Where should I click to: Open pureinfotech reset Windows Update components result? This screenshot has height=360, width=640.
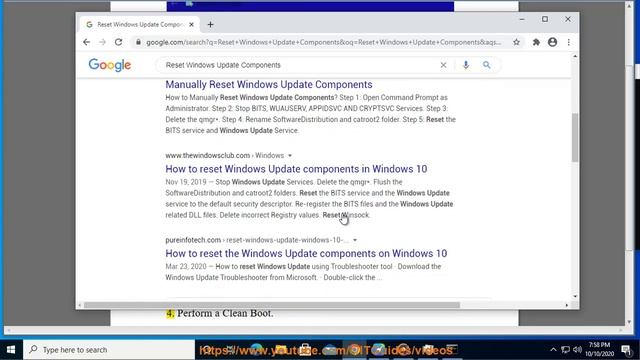point(306,253)
